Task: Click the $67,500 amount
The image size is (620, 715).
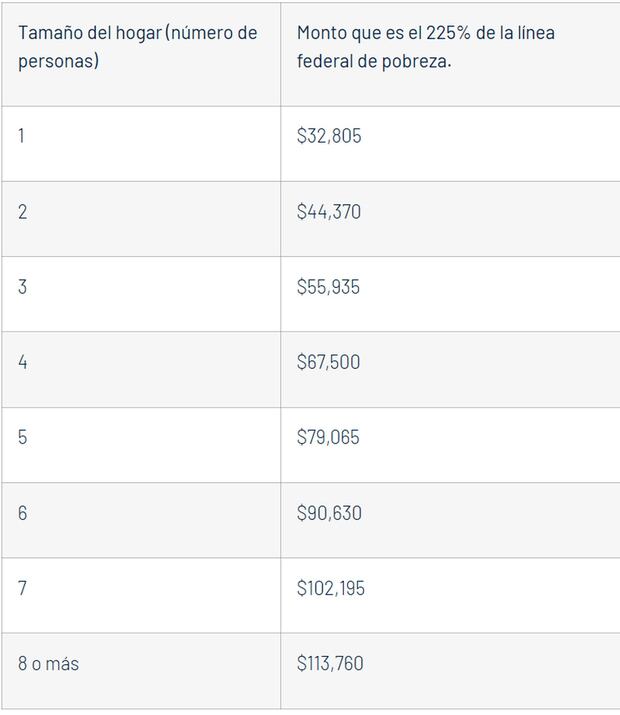Action: point(329,362)
